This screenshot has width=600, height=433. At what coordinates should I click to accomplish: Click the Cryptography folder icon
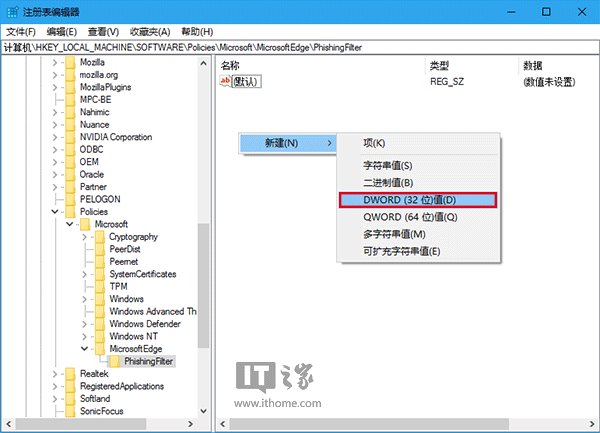click(x=100, y=236)
